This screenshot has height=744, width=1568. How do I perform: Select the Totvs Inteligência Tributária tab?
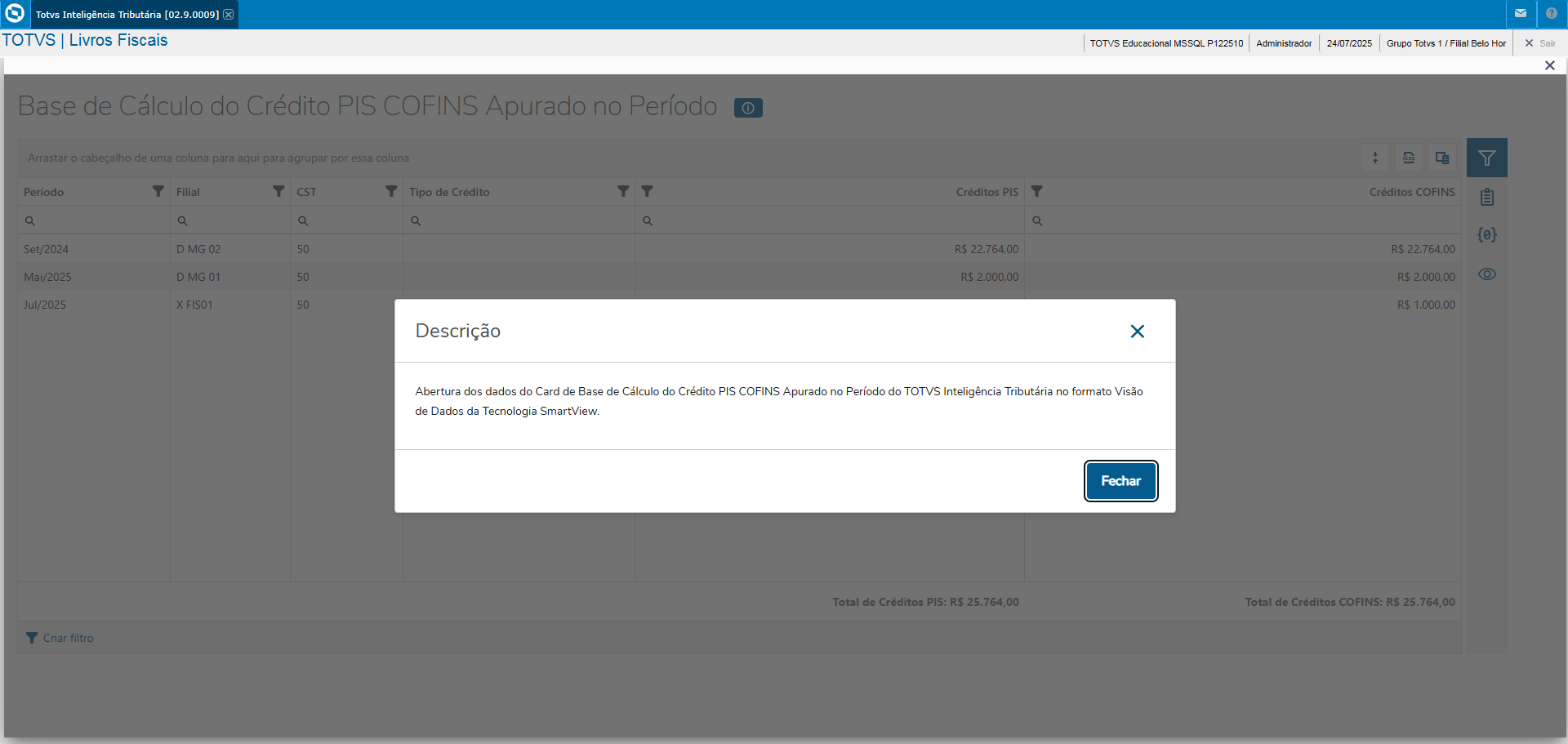coord(127,15)
